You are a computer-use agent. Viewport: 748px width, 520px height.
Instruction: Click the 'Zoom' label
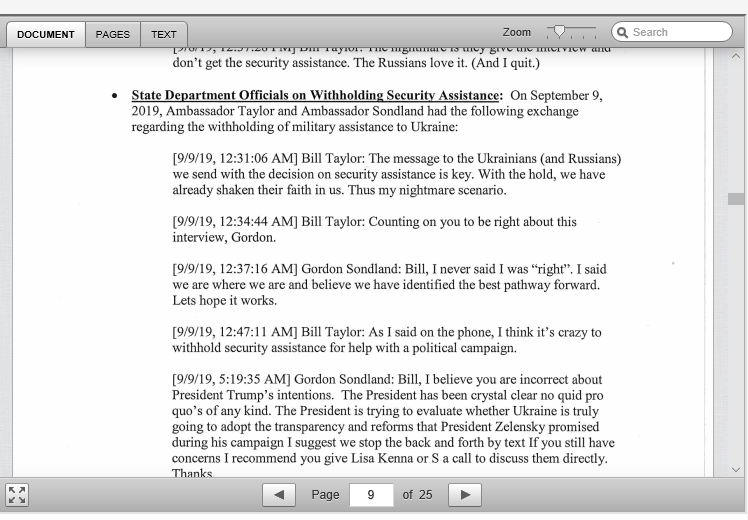tap(517, 32)
